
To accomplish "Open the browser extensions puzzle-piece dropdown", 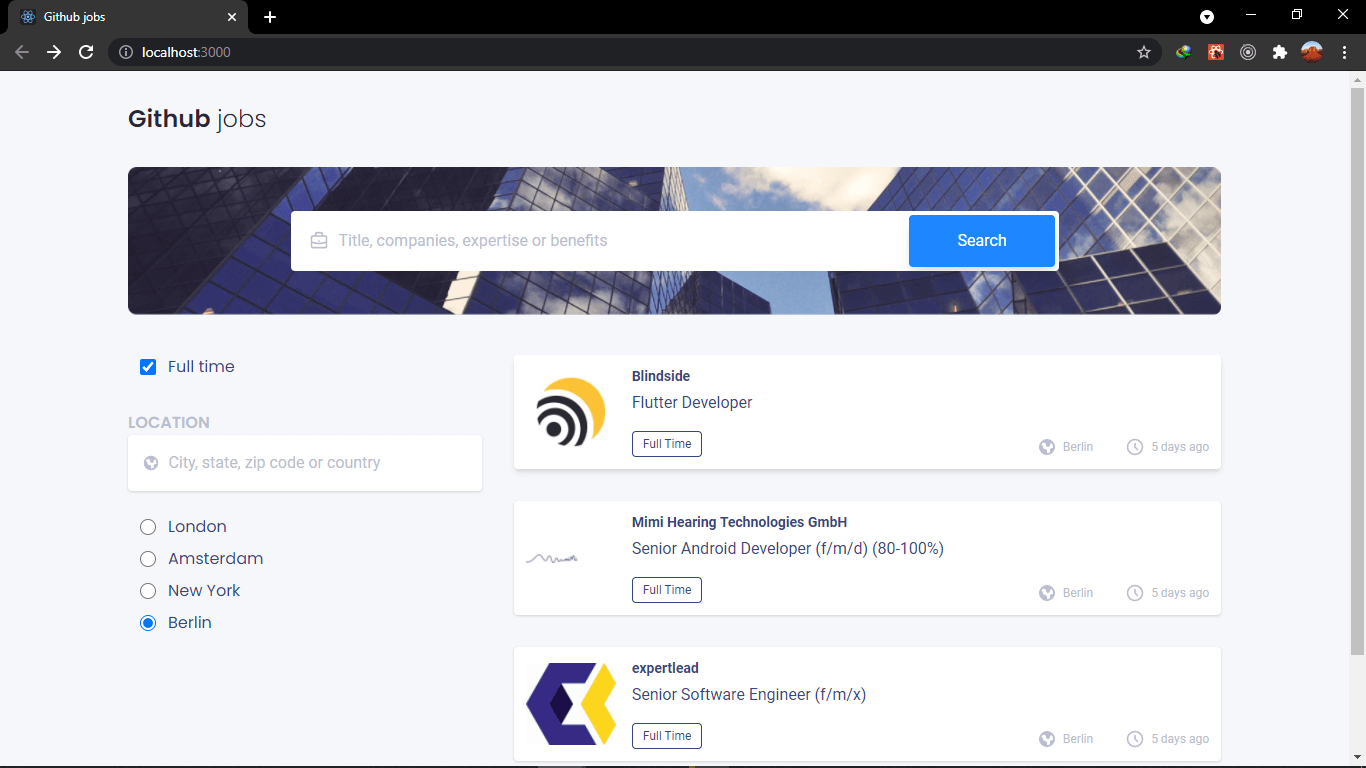I will [1280, 51].
